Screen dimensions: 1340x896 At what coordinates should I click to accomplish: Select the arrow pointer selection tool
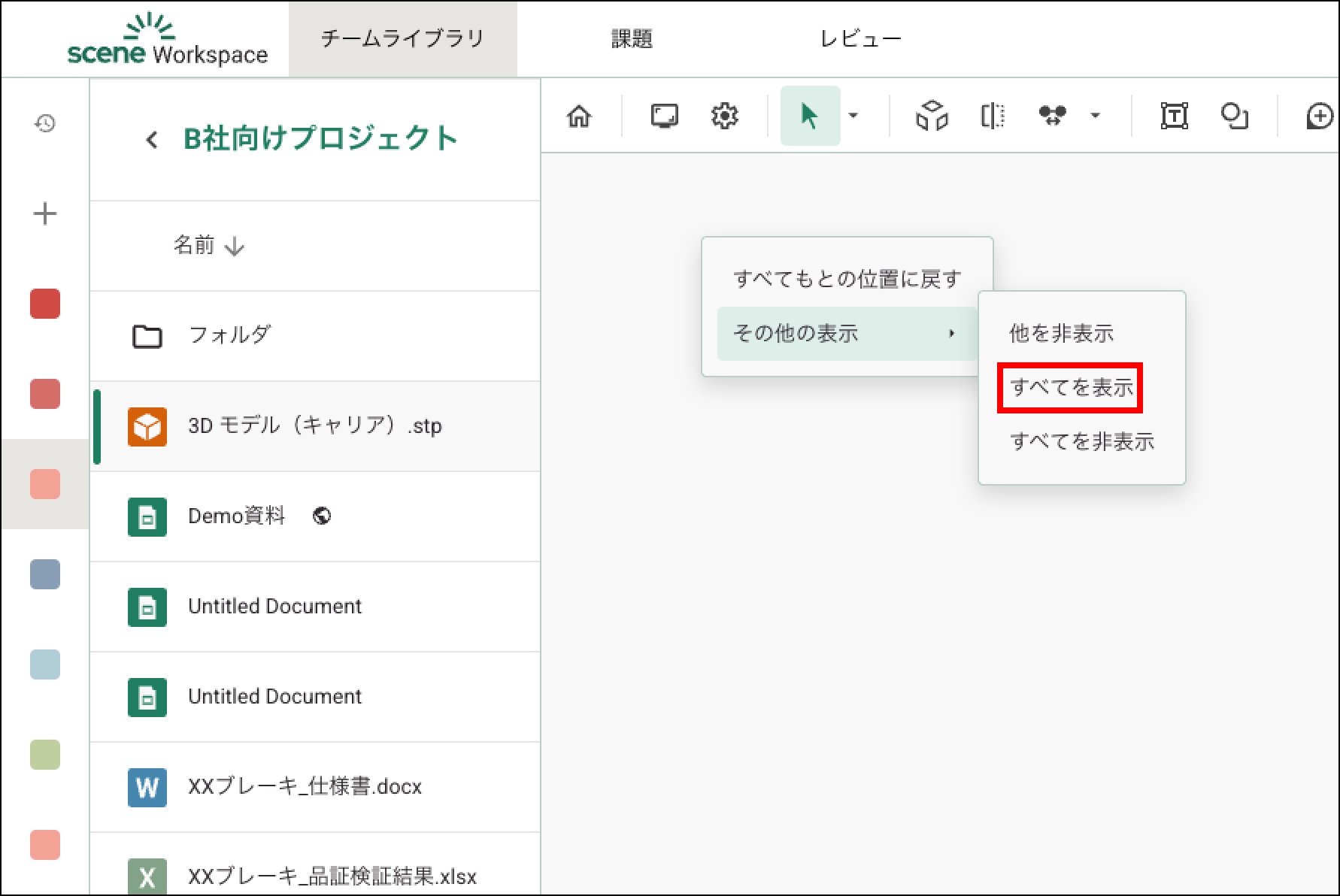pos(810,117)
